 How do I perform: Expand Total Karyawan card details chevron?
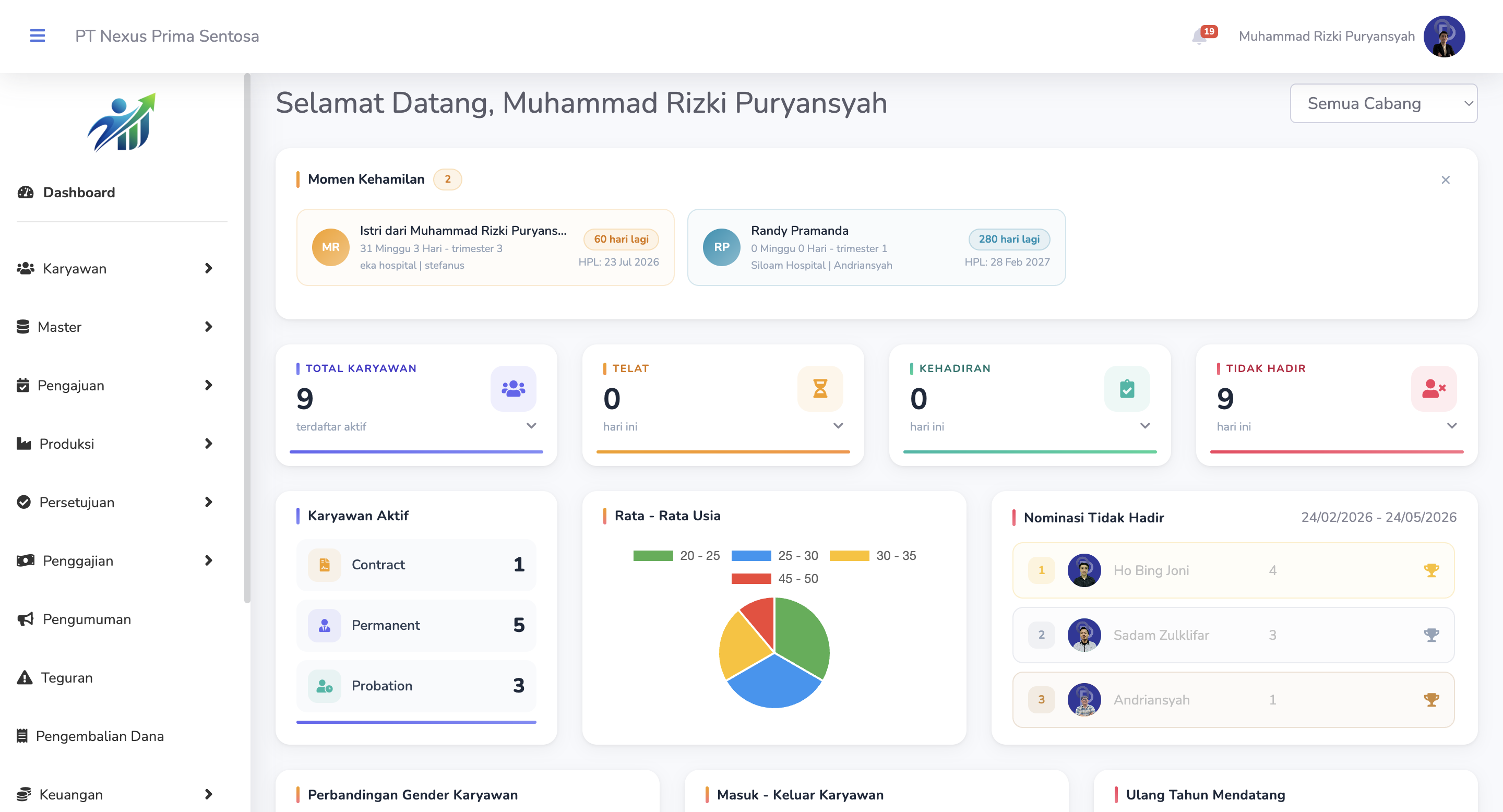[531, 426]
